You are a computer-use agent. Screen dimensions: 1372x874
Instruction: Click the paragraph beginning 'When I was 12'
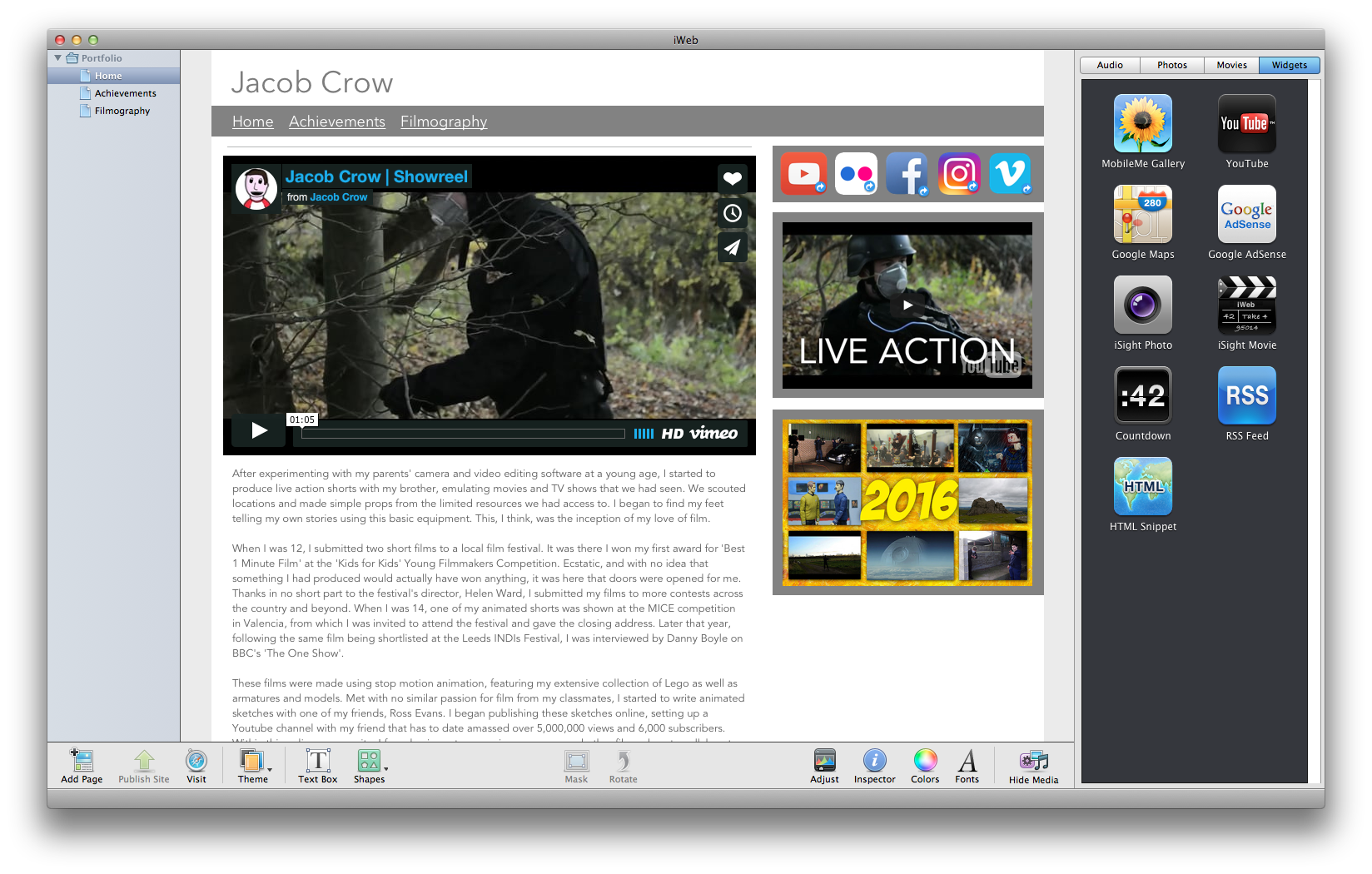click(489, 601)
